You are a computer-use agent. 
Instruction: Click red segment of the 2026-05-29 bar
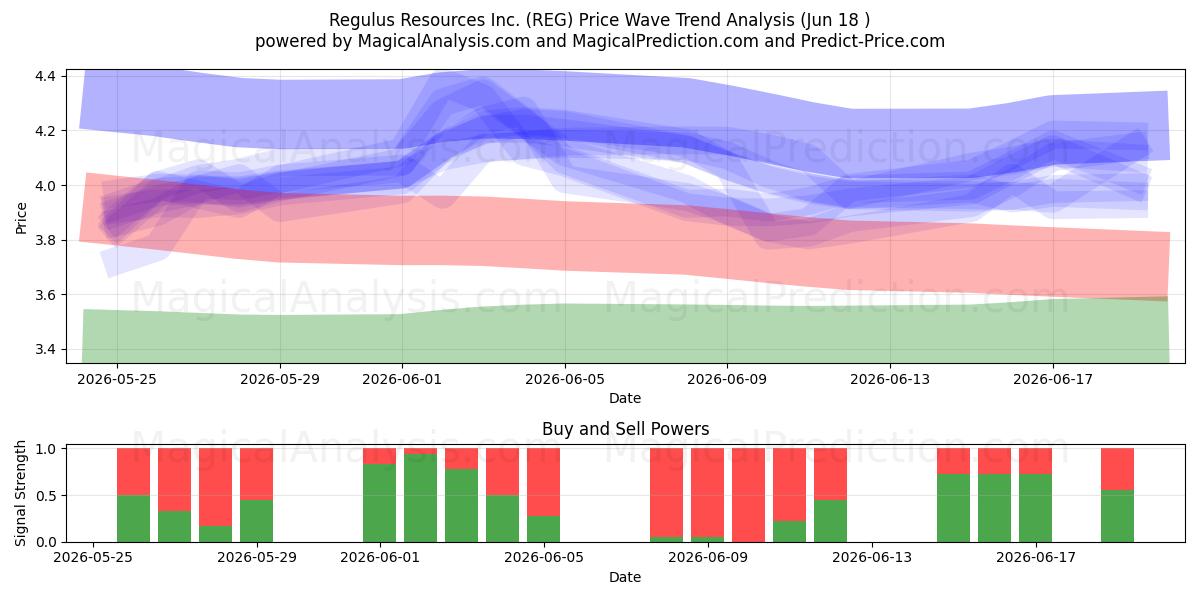tap(257, 474)
